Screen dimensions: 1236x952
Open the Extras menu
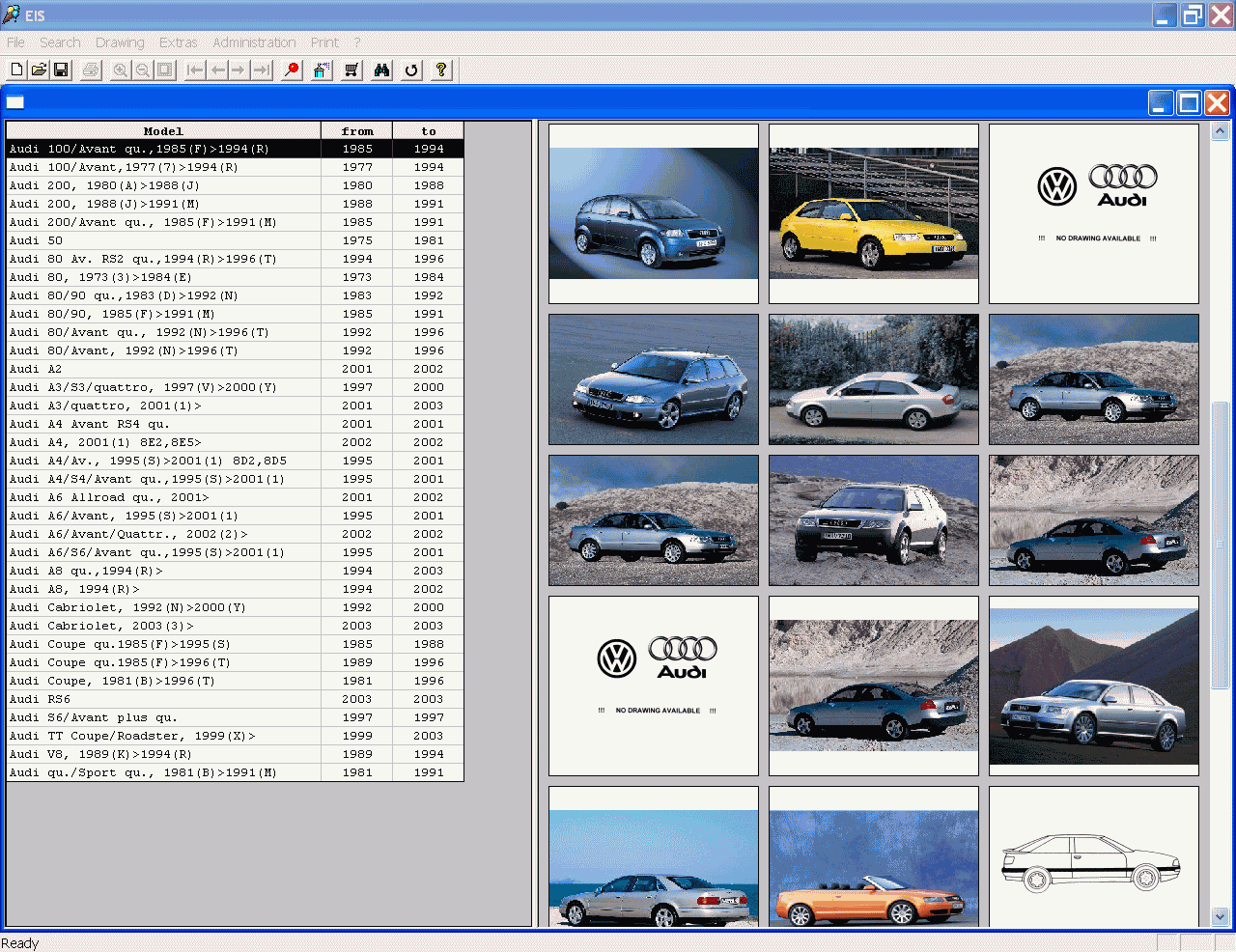point(179,42)
